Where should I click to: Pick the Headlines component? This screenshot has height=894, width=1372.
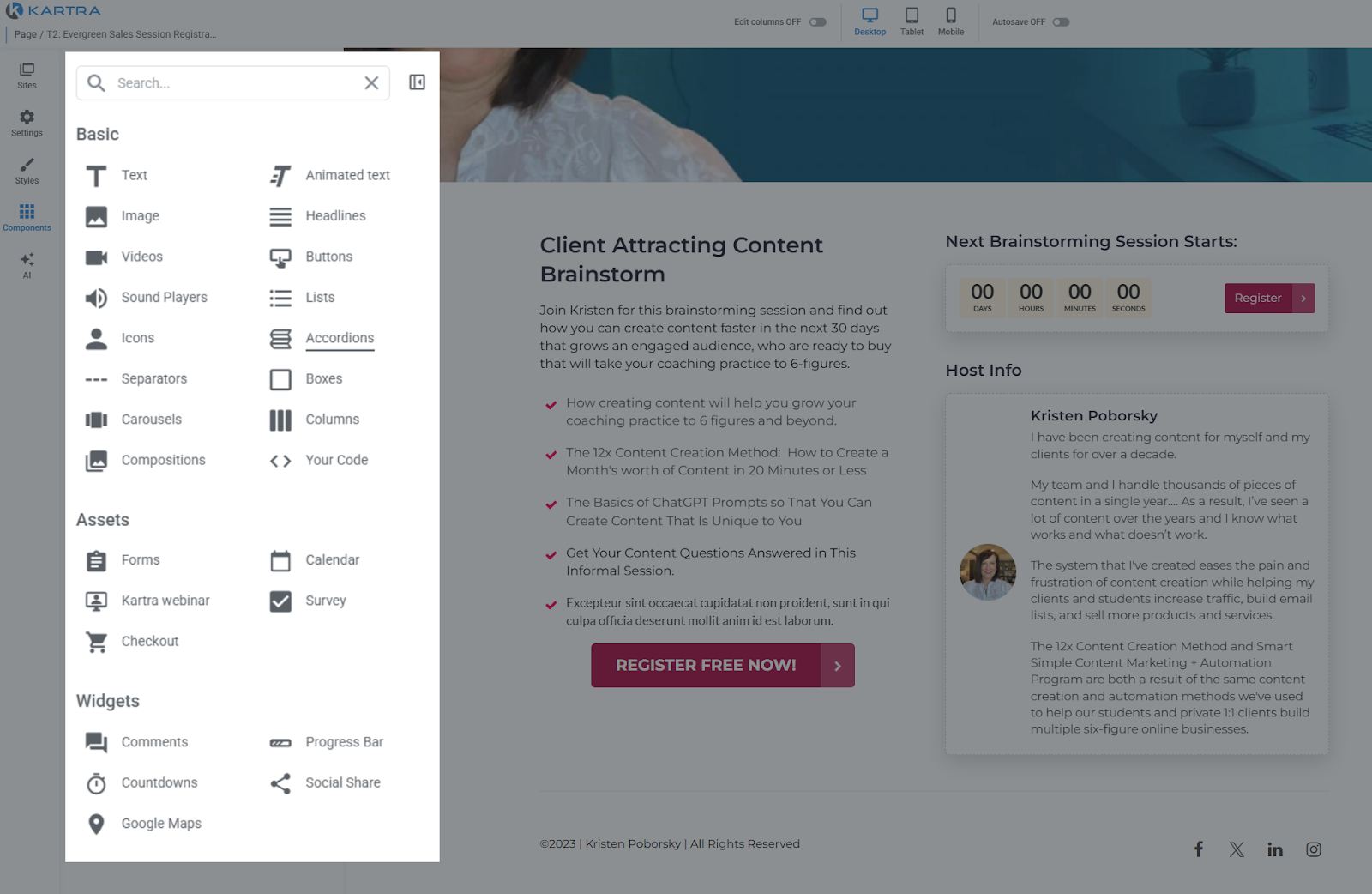click(x=317, y=216)
